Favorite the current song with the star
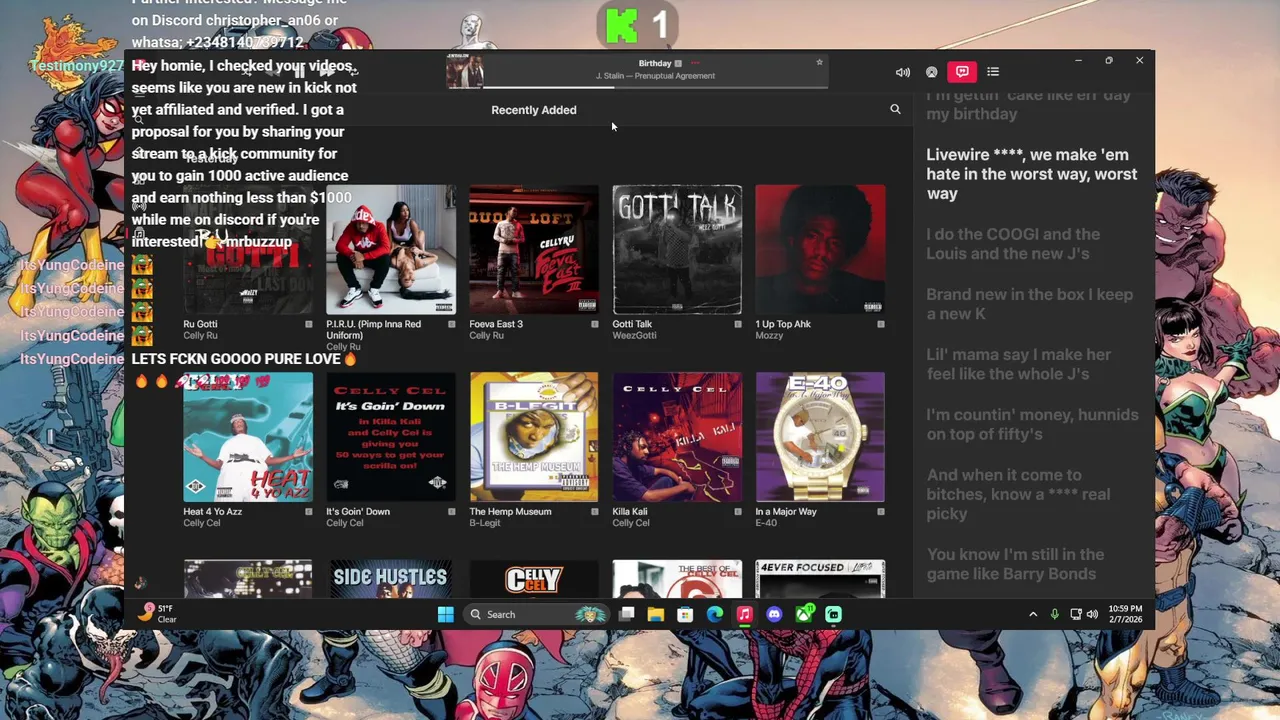 819,62
